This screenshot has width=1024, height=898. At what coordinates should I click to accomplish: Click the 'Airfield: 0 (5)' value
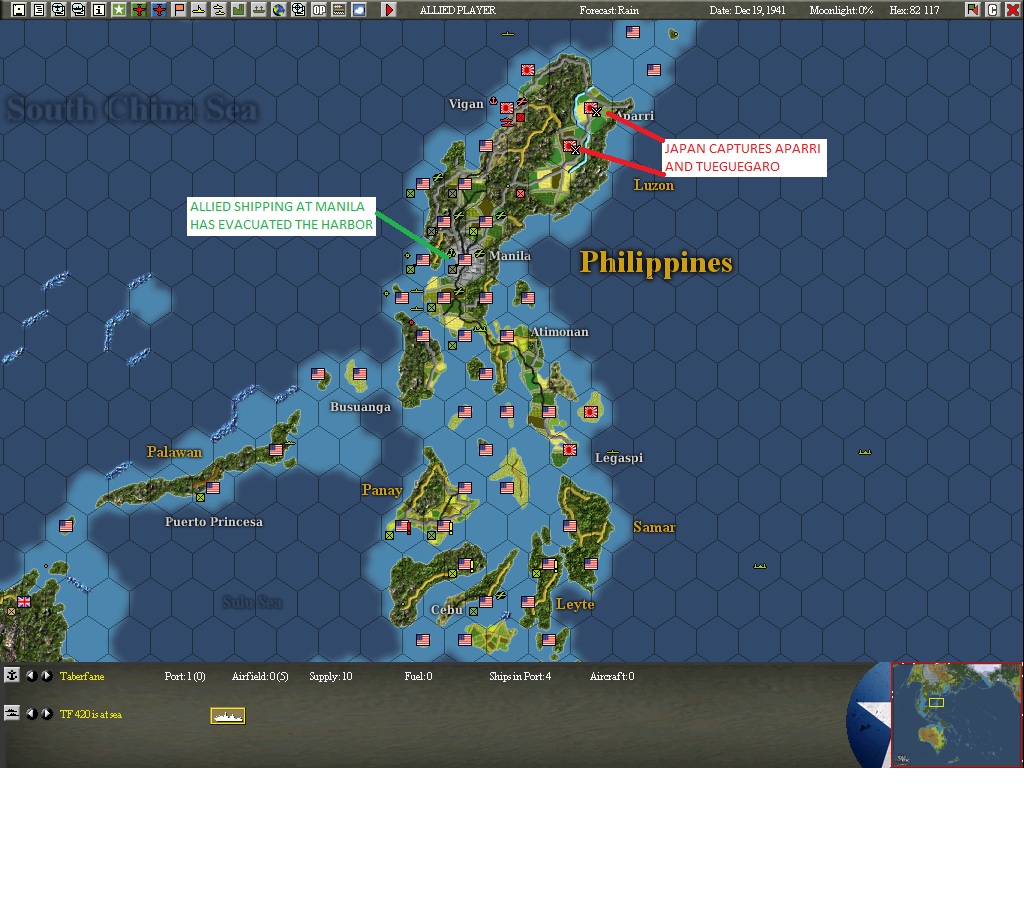[260, 676]
